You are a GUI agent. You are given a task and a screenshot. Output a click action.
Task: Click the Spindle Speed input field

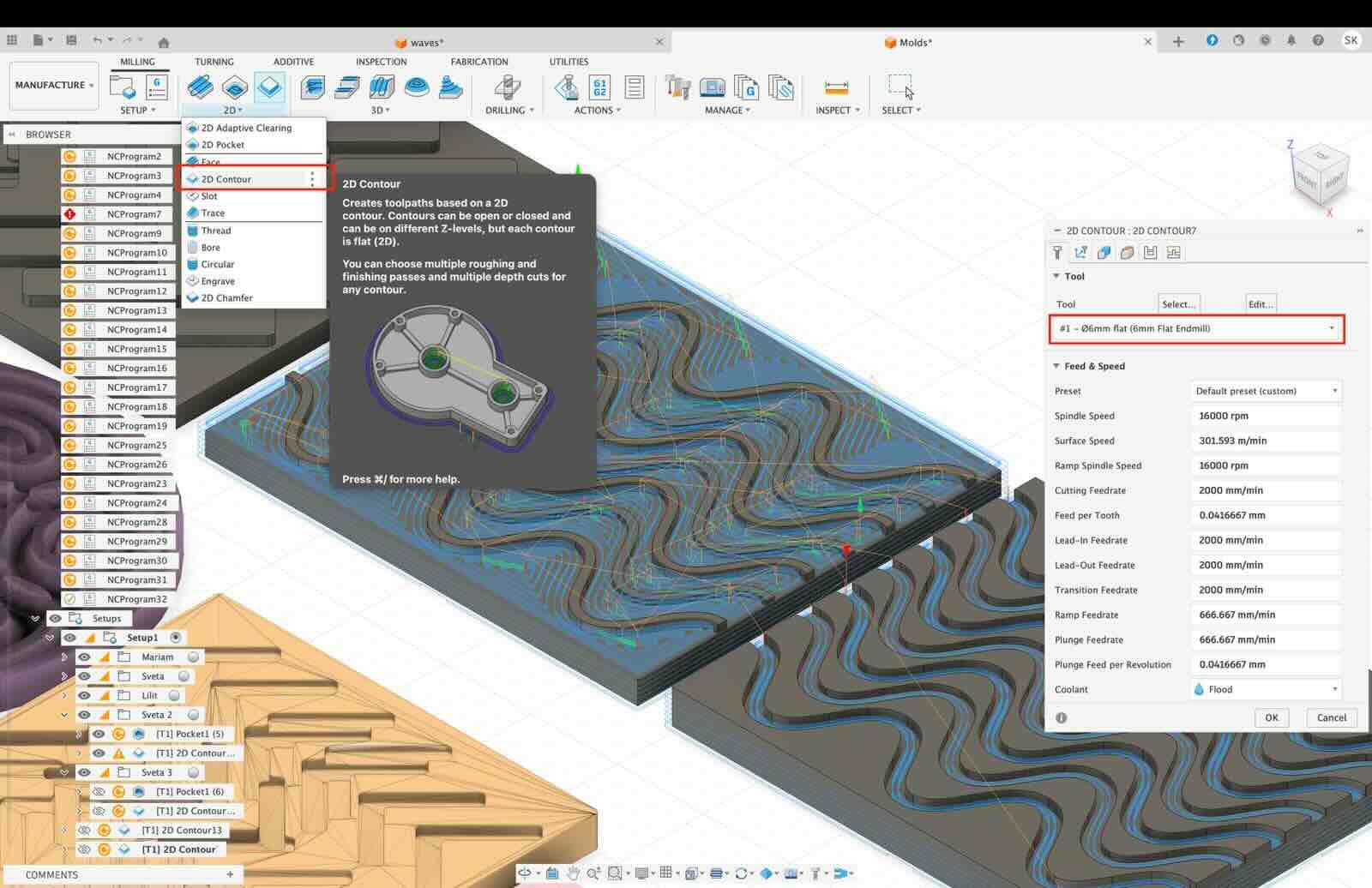point(1265,416)
